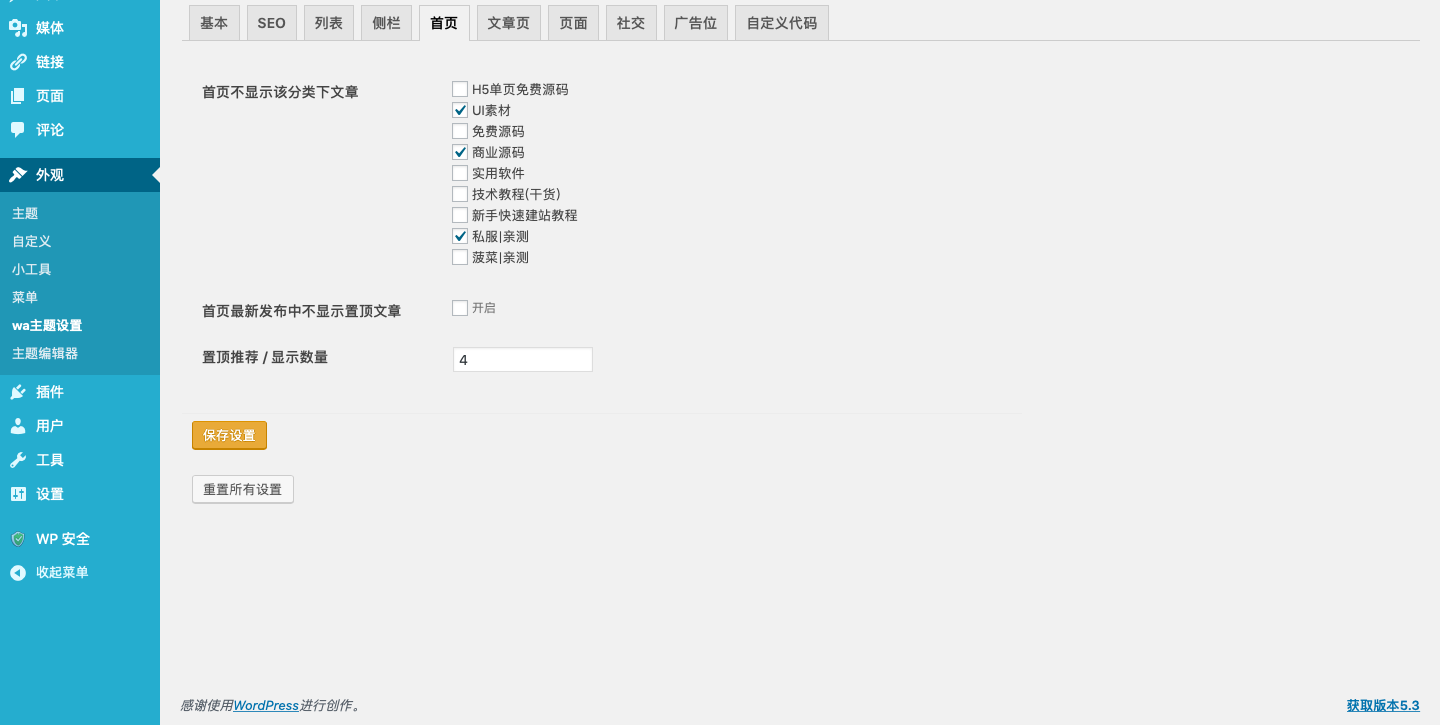Expand the 设置 settings menu
The width and height of the screenshot is (1440, 725).
pos(50,494)
